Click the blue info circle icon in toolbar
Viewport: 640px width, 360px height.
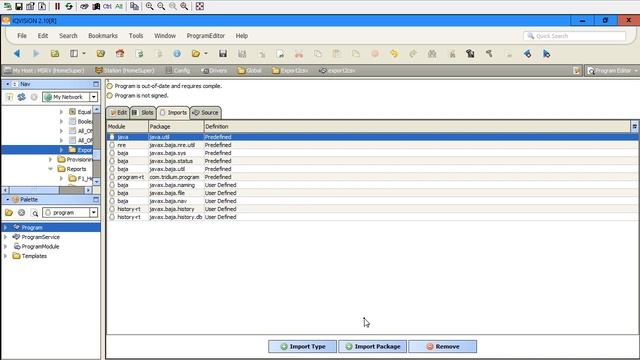click(x=177, y=53)
